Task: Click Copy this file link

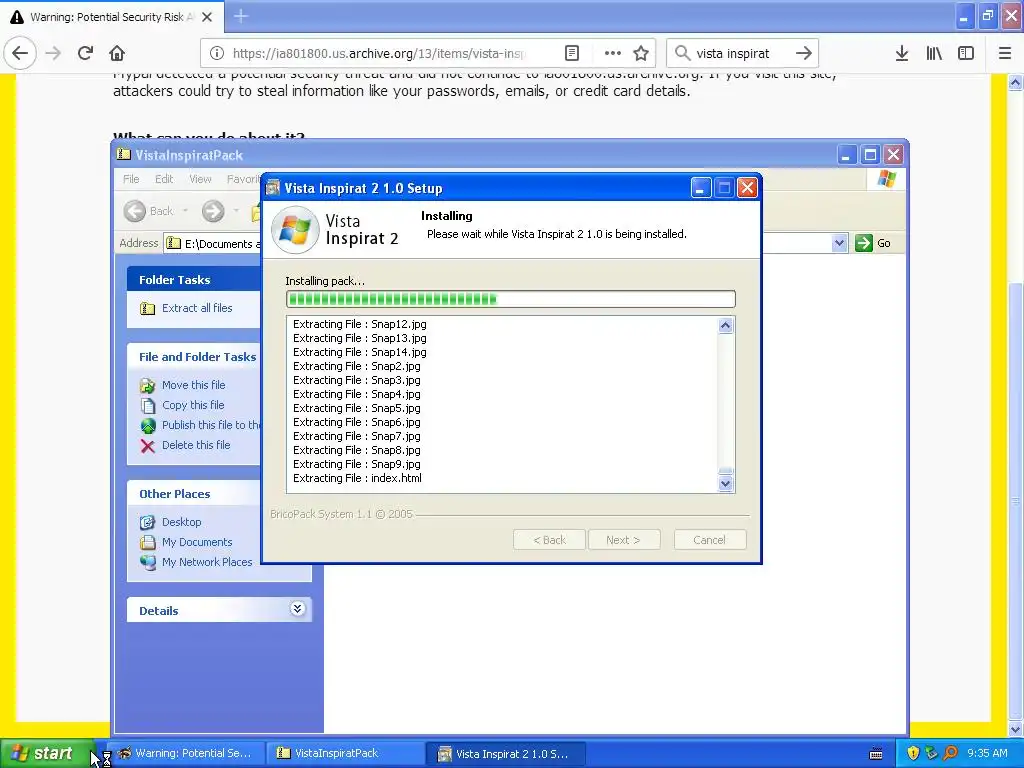Action: pos(193,405)
